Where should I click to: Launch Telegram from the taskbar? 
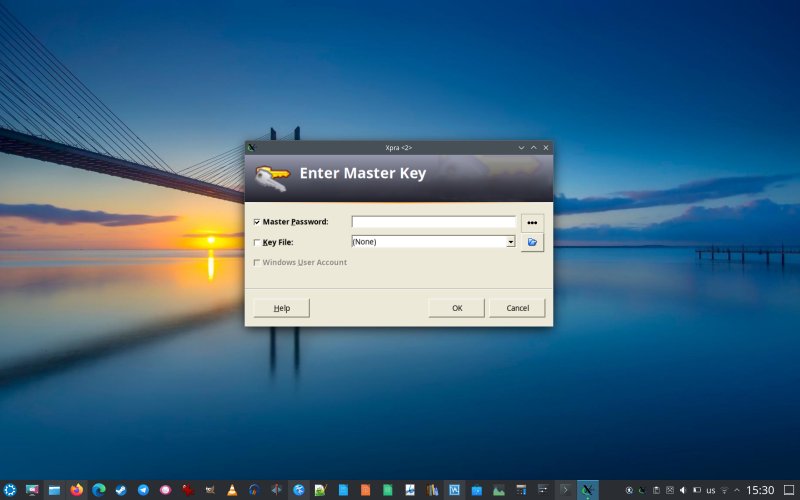tap(143, 490)
